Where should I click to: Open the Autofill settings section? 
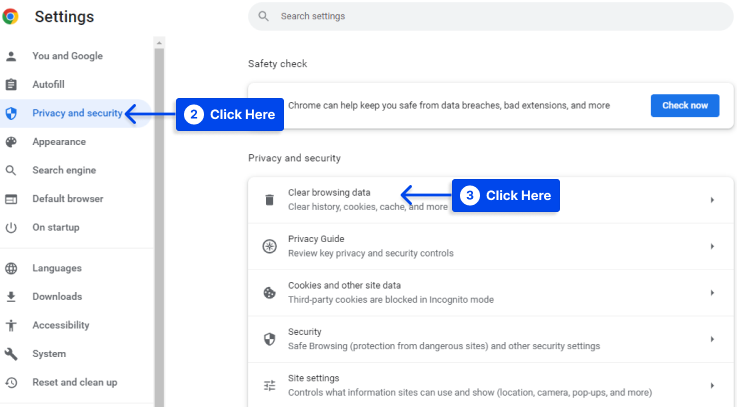point(48,85)
